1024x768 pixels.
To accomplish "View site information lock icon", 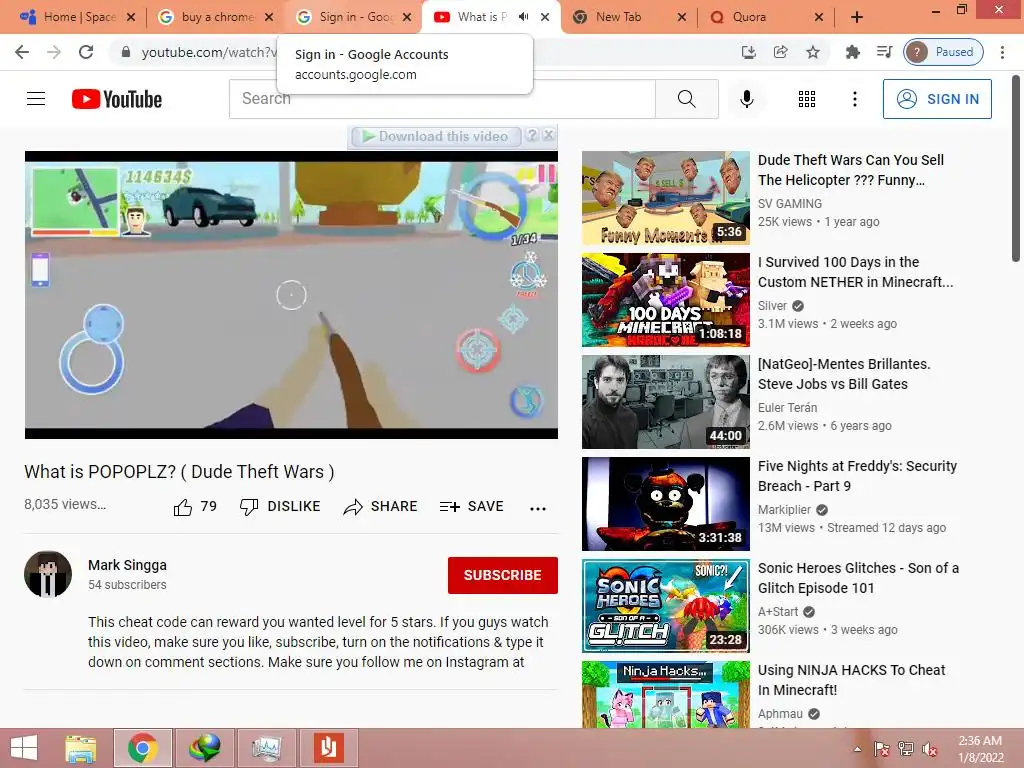I will (x=125, y=52).
